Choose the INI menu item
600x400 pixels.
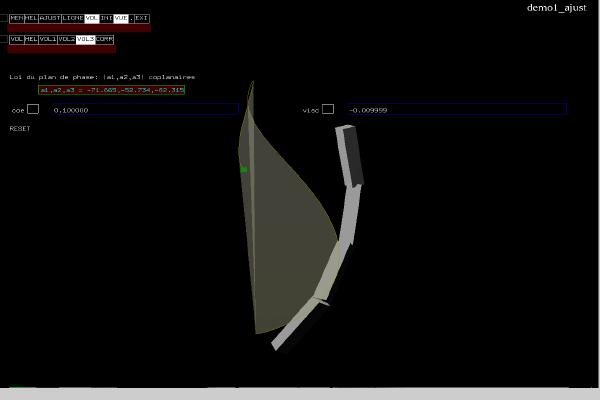pos(106,18)
